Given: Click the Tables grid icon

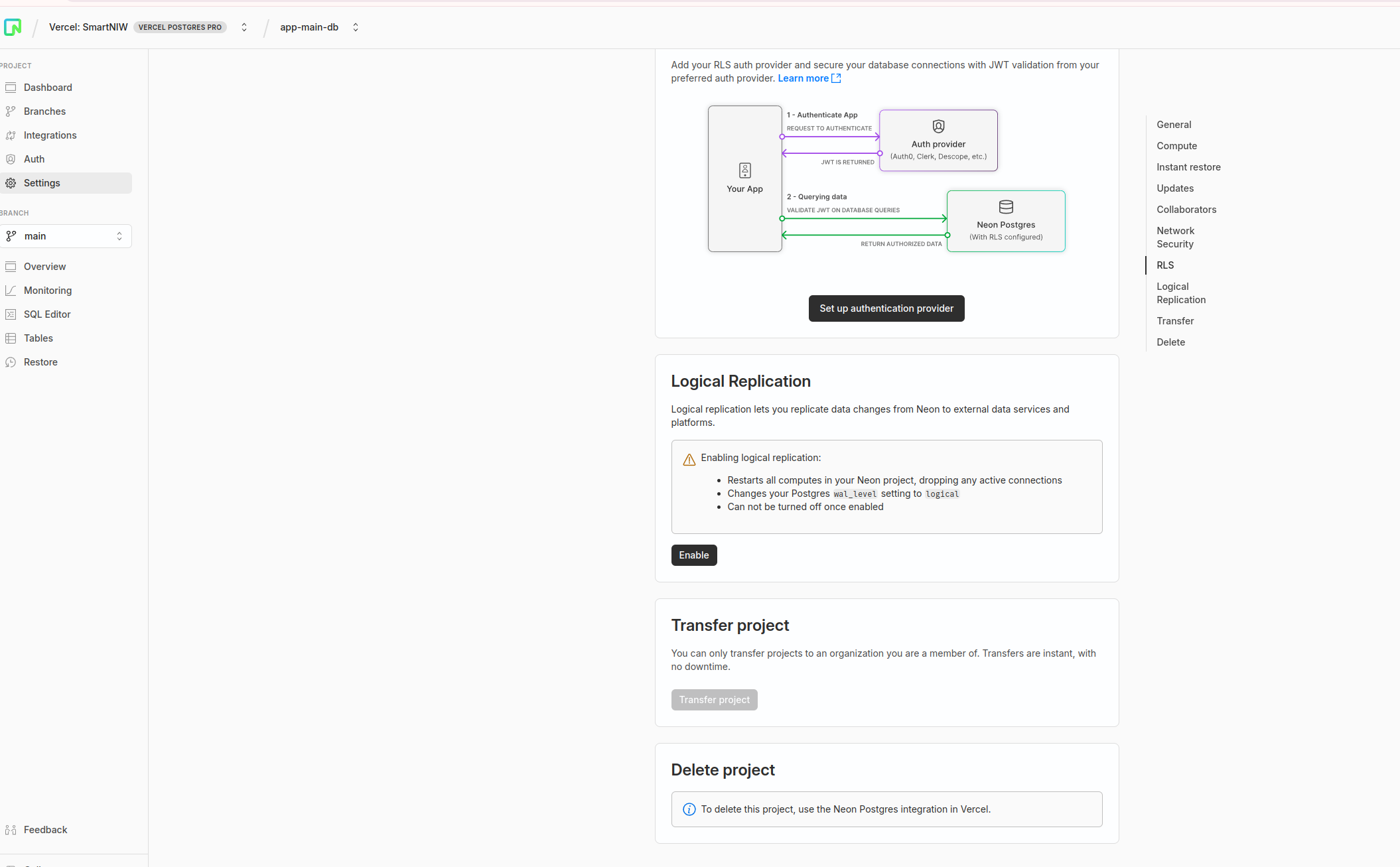Looking at the screenshot, I should click(11, 338).
